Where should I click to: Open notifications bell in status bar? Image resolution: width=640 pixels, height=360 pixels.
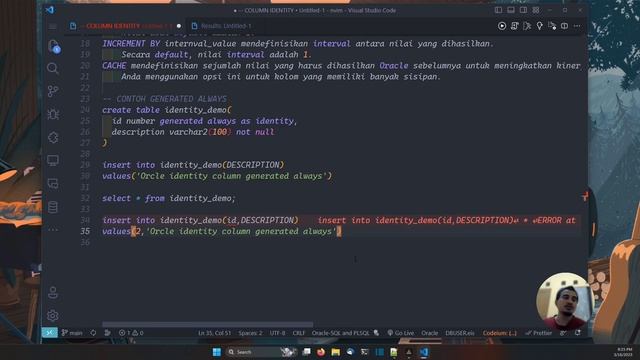pos(578,333)
